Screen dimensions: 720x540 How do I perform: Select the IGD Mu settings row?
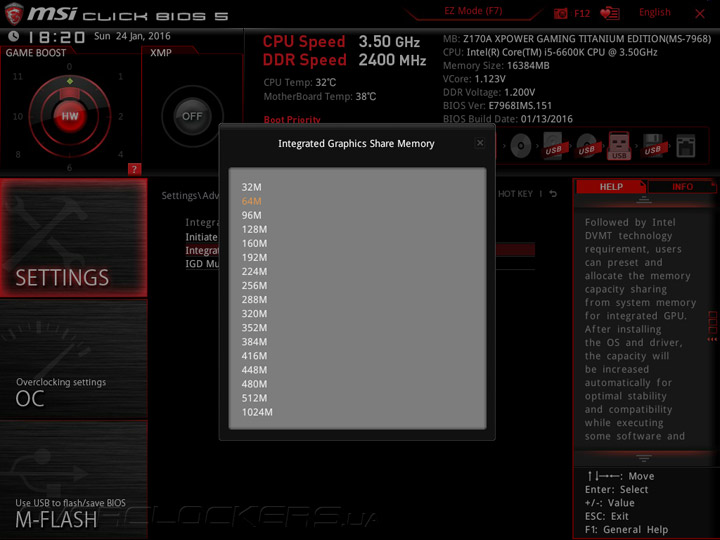[202, 264]
